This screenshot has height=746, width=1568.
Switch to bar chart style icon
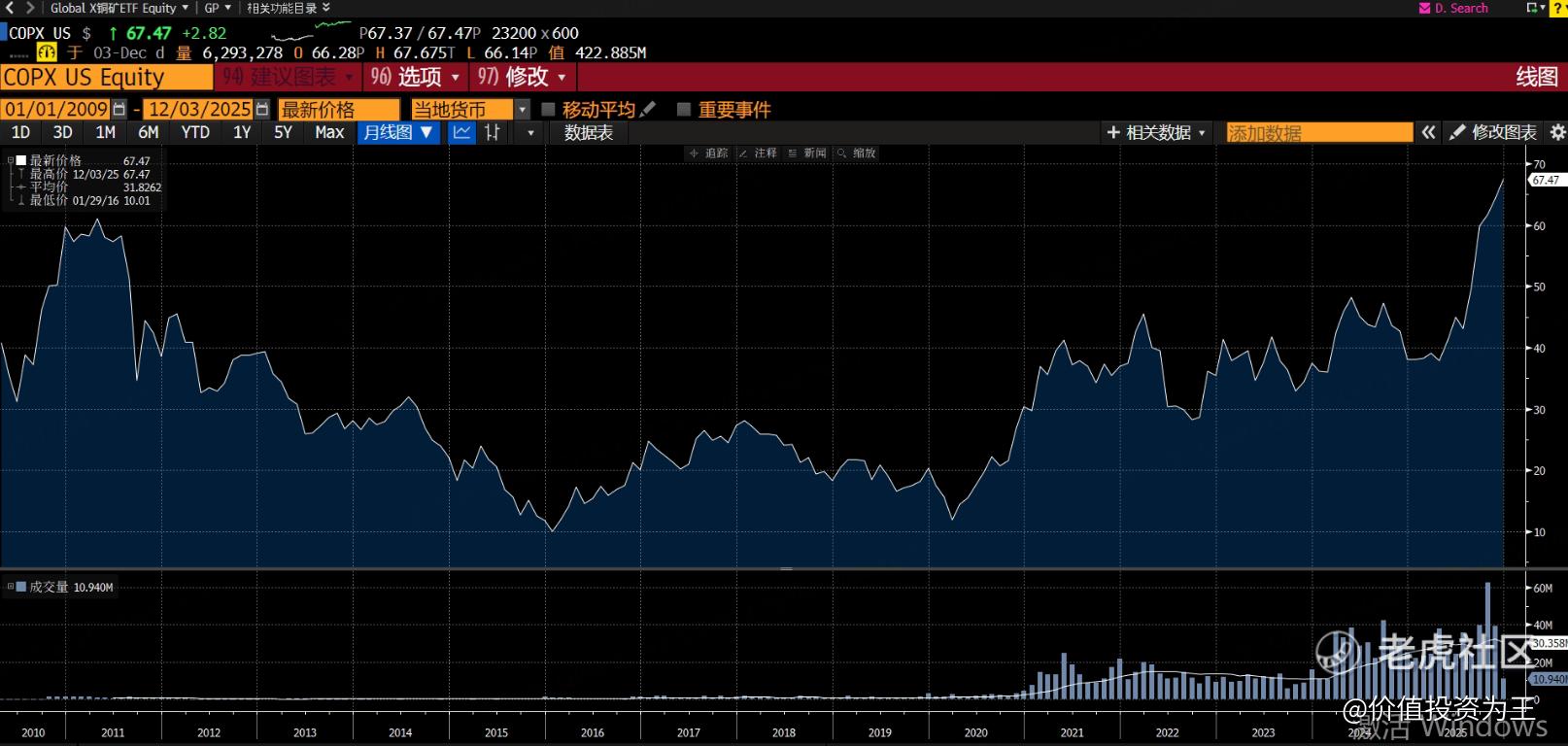494,132
